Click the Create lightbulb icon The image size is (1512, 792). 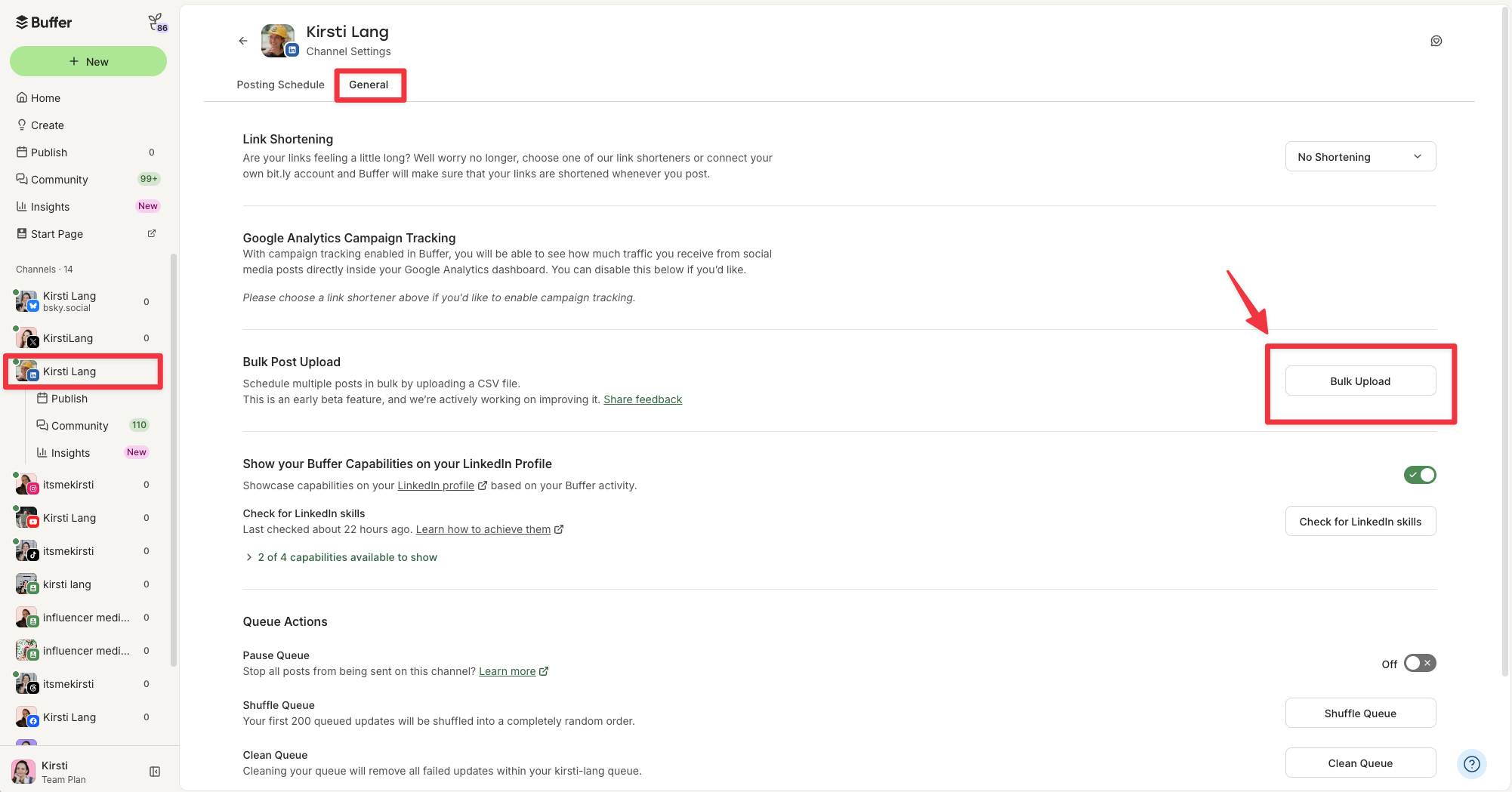tap(22, 125)
